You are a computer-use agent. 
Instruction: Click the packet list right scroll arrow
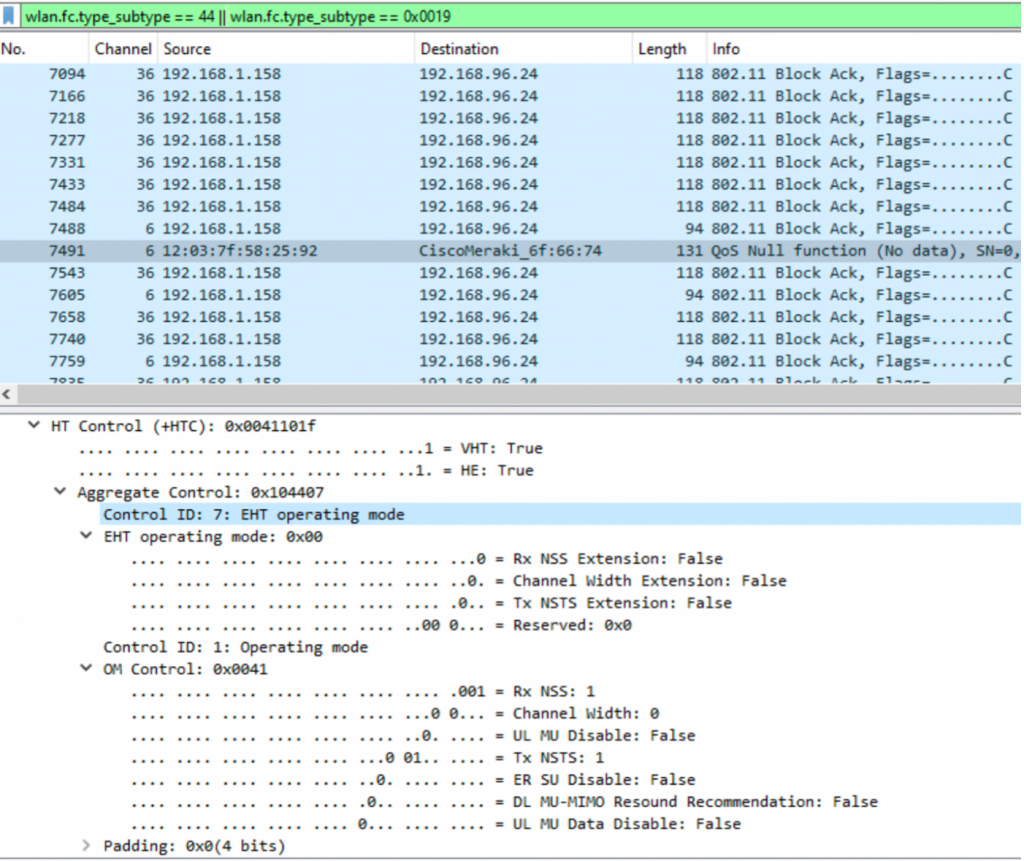[1014, 394]
